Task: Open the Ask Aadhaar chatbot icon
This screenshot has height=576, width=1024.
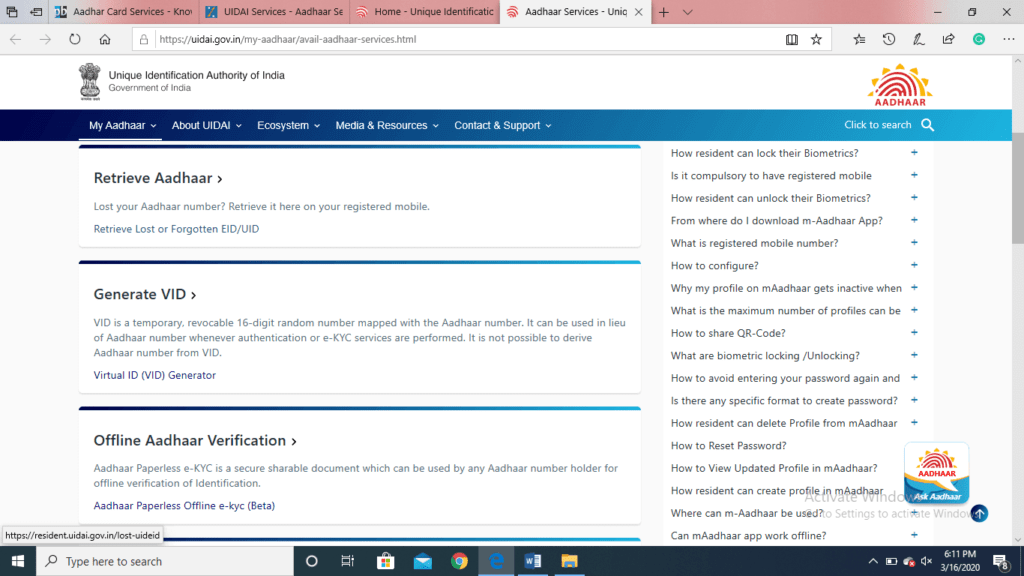Action: (x=936, y=474)
